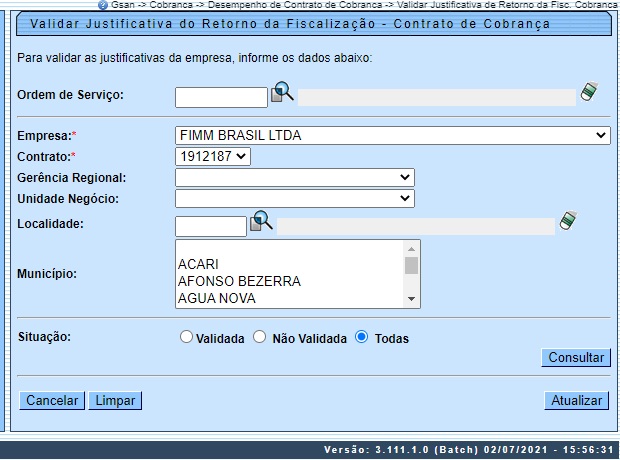Open the Empresa dropdown showing FIMM BRASIL LTDA
620x460 pixels.
tap(393, 136)
